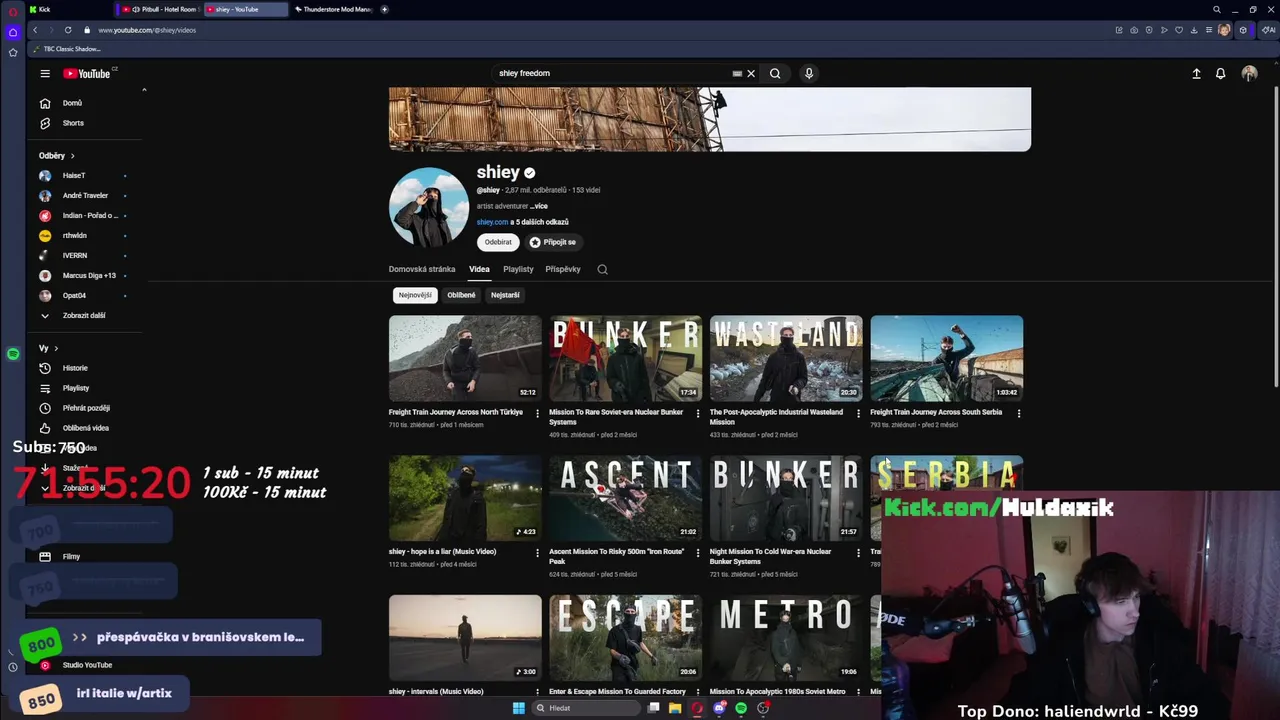The width and height of the screenshot is (1280, 720).
Task: Open Playlisty in the left sidebar
Action: (75, 388)
